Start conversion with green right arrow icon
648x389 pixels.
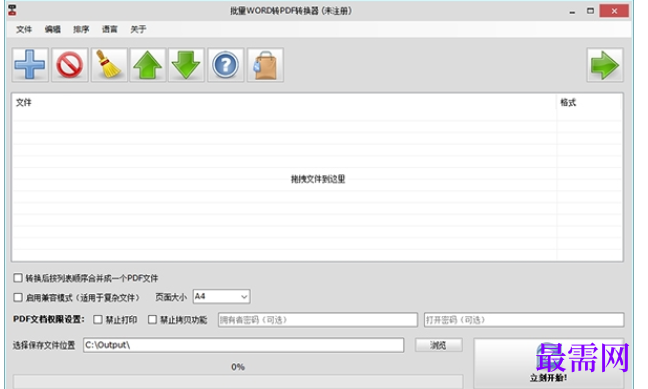[x=605, y=65]
